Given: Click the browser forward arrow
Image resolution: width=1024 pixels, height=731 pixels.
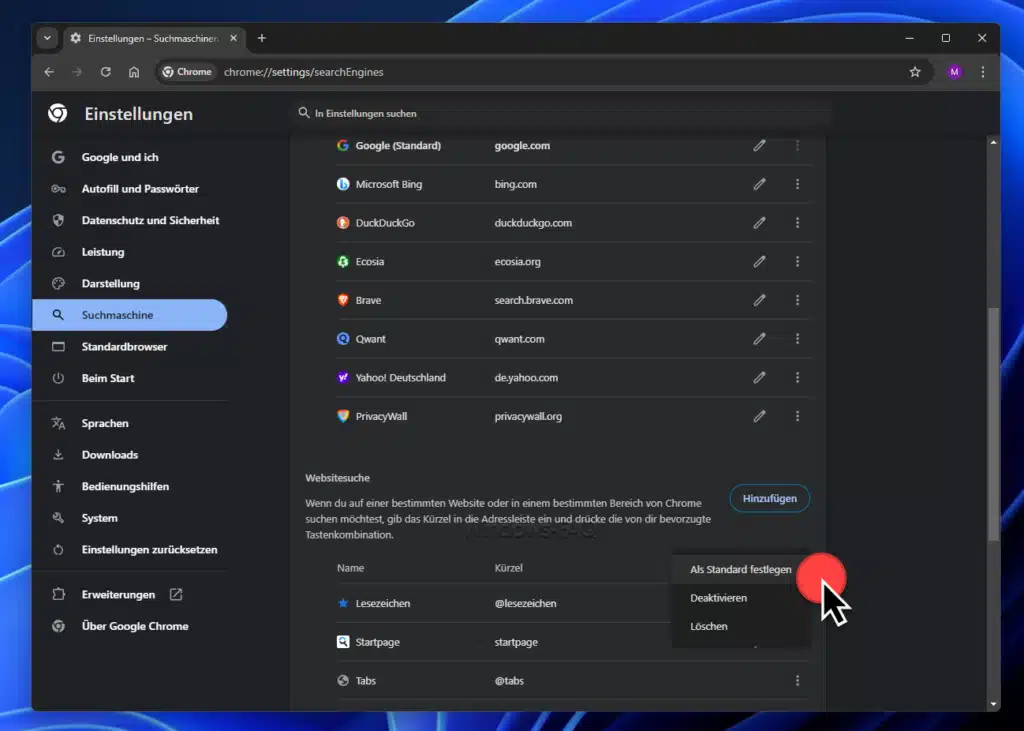Looking at the screenshot, I should [77, 72].
